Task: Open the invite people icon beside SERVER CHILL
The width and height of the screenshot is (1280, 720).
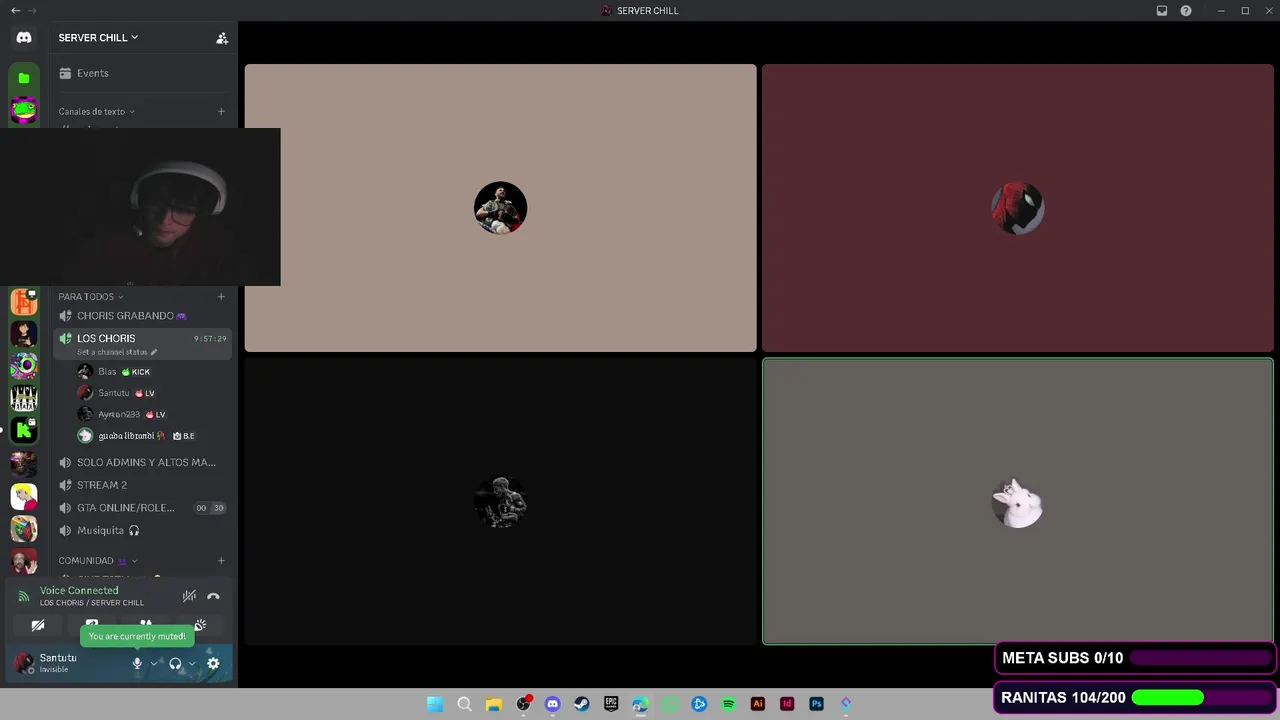Action: [222, 38]
